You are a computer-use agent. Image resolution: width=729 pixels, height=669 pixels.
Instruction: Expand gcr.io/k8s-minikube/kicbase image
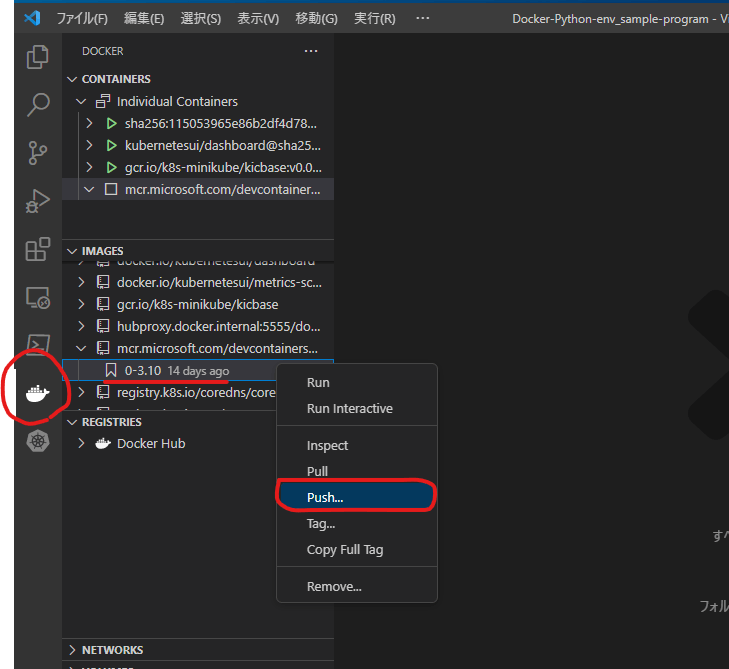click(x=81, y=305)
